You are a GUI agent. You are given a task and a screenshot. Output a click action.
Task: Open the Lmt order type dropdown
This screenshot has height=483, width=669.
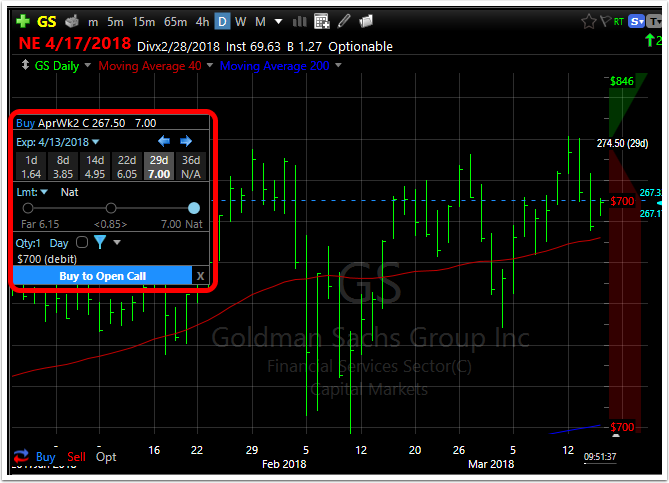pyautogui.click(x=32, y=192)
